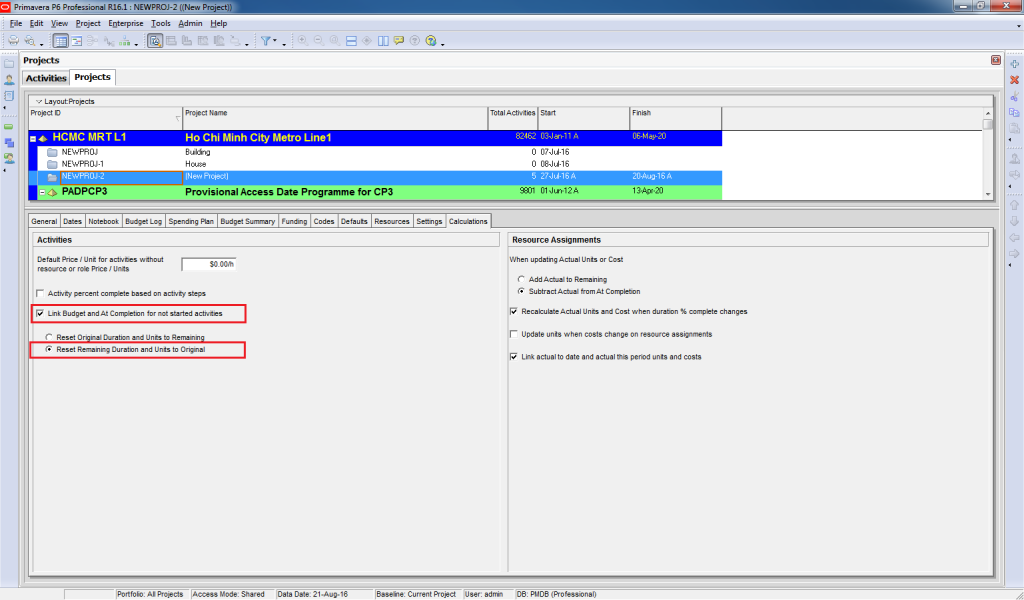The image size is (1024, 600).
Task: Open the Layout:Projects dropdown arrow
Action: coord(39,102)
